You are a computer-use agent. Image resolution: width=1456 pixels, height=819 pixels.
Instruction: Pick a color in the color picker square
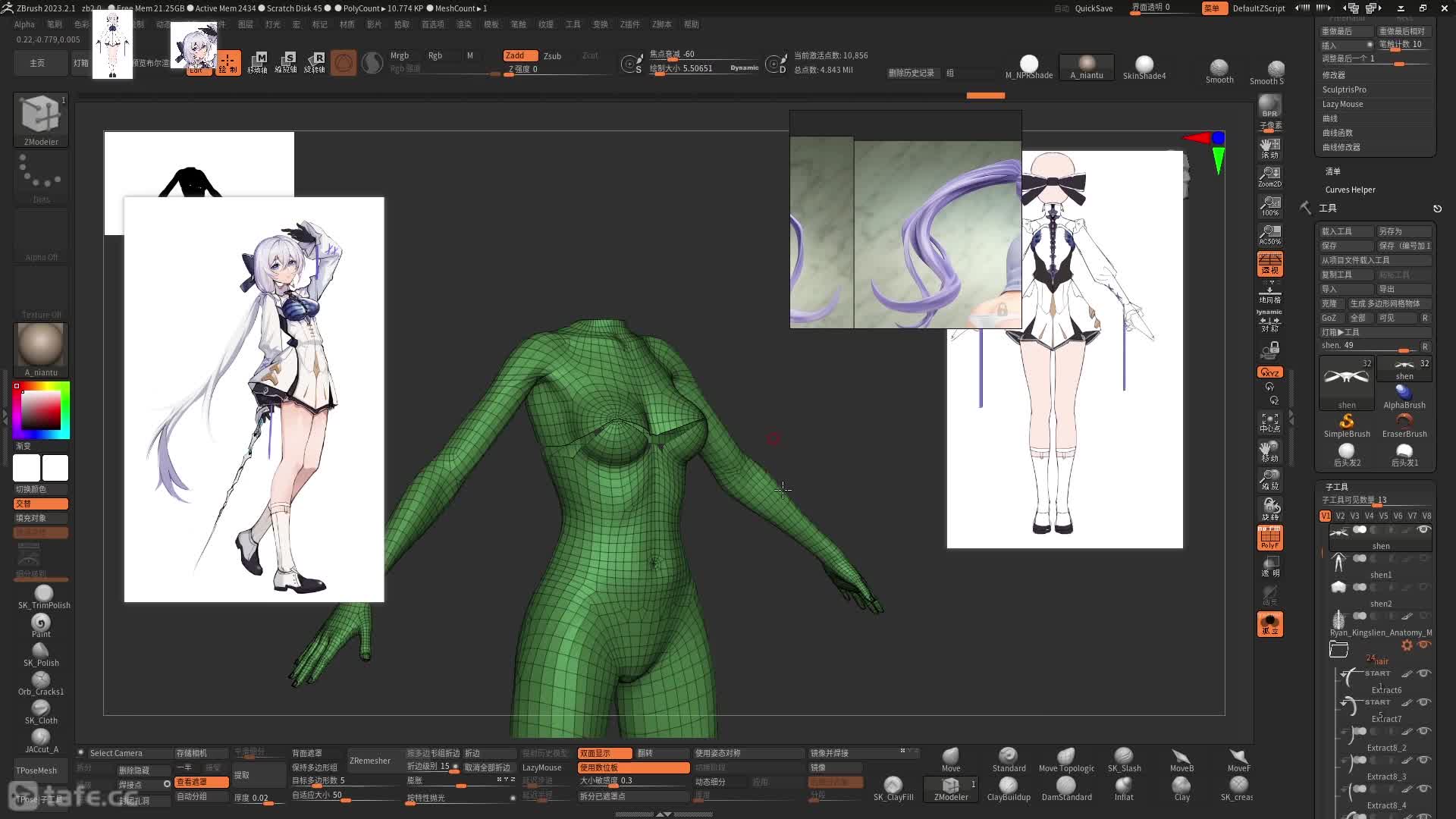point(41,410)
